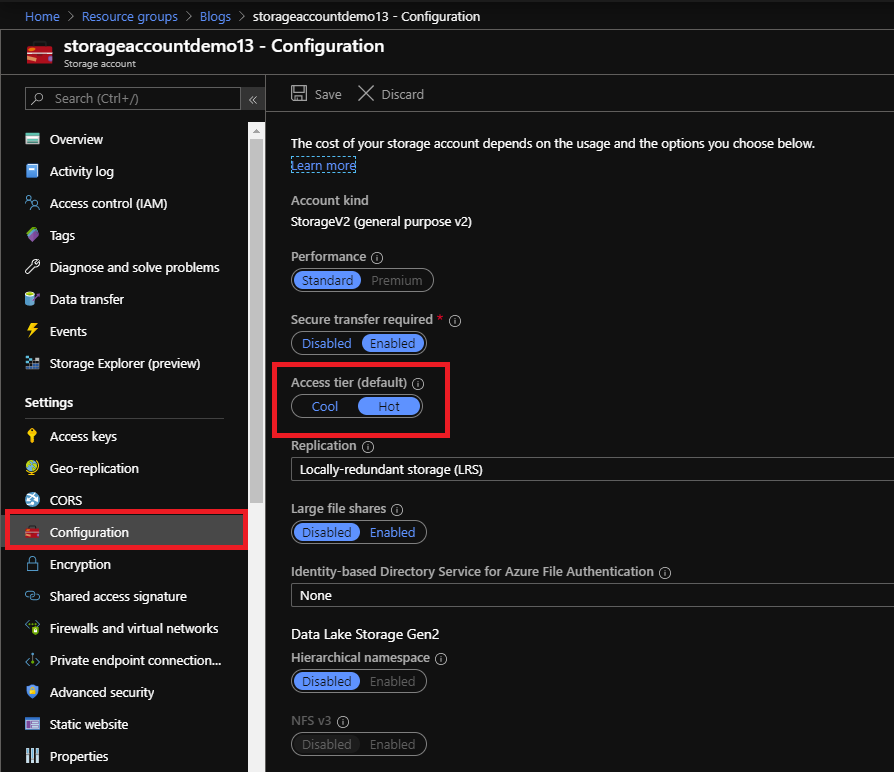This screenshot has width=894, height=772.
Task: Open the Encryption settings
Action: click(x=80, y=564)
